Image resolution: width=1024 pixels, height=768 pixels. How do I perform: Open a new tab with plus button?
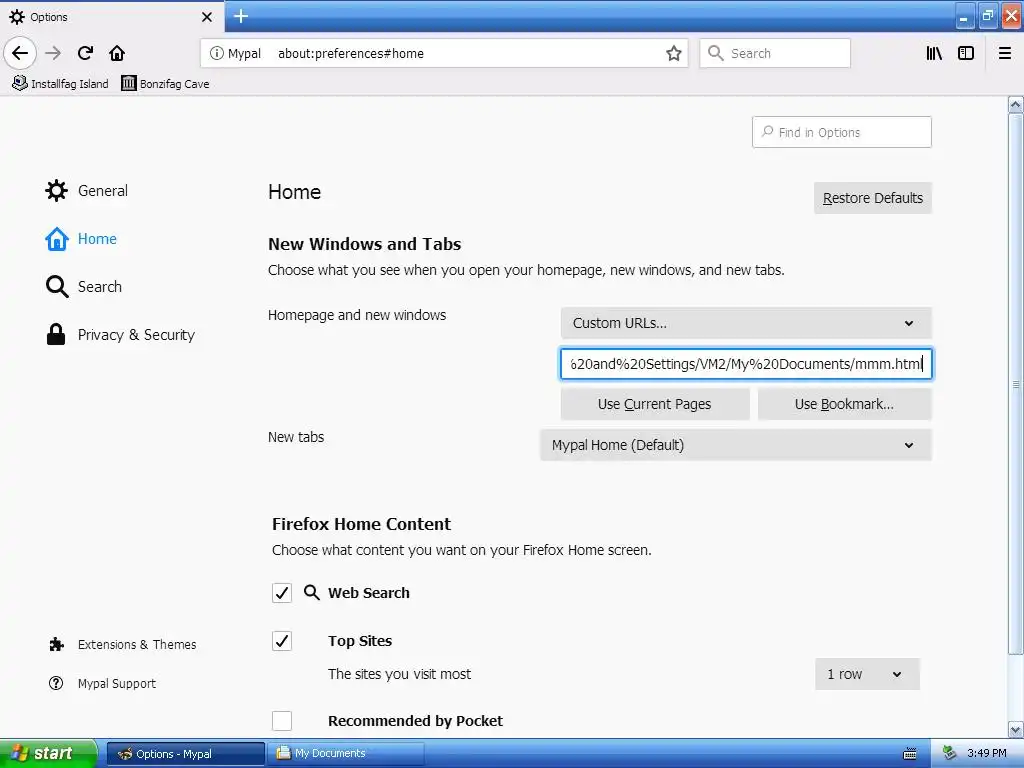click(241, 16)
